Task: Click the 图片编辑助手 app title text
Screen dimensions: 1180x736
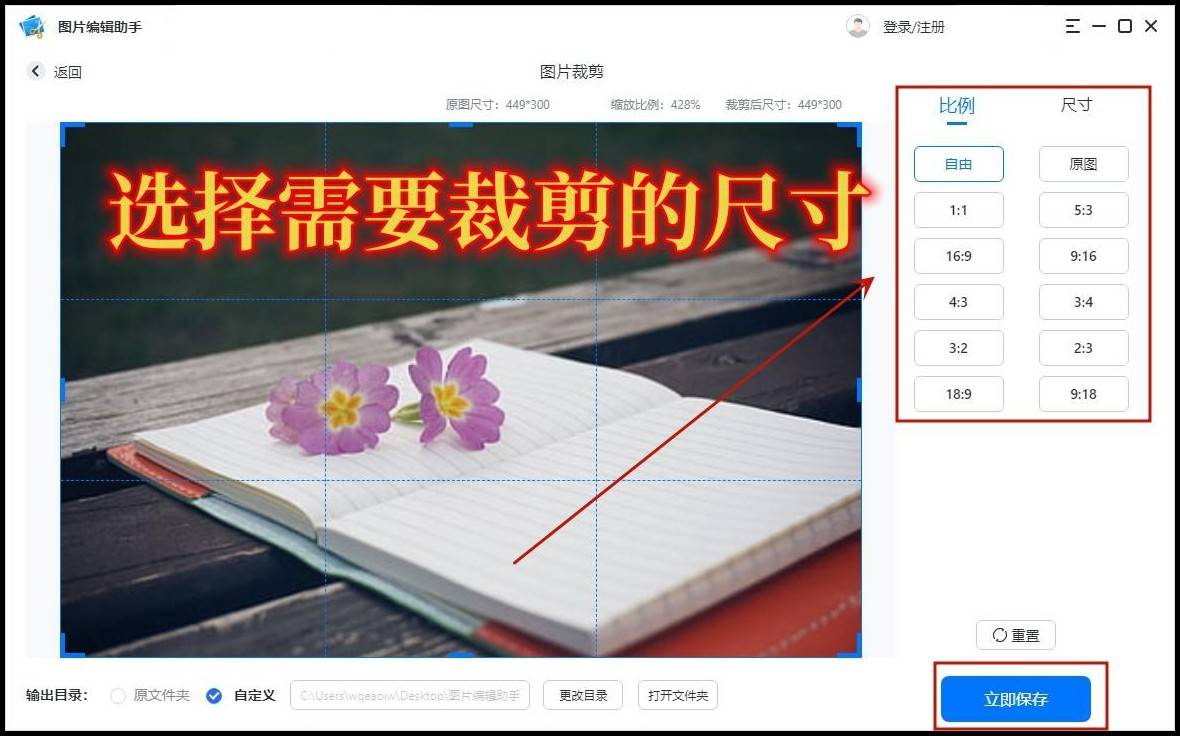Action: [100, 27]
